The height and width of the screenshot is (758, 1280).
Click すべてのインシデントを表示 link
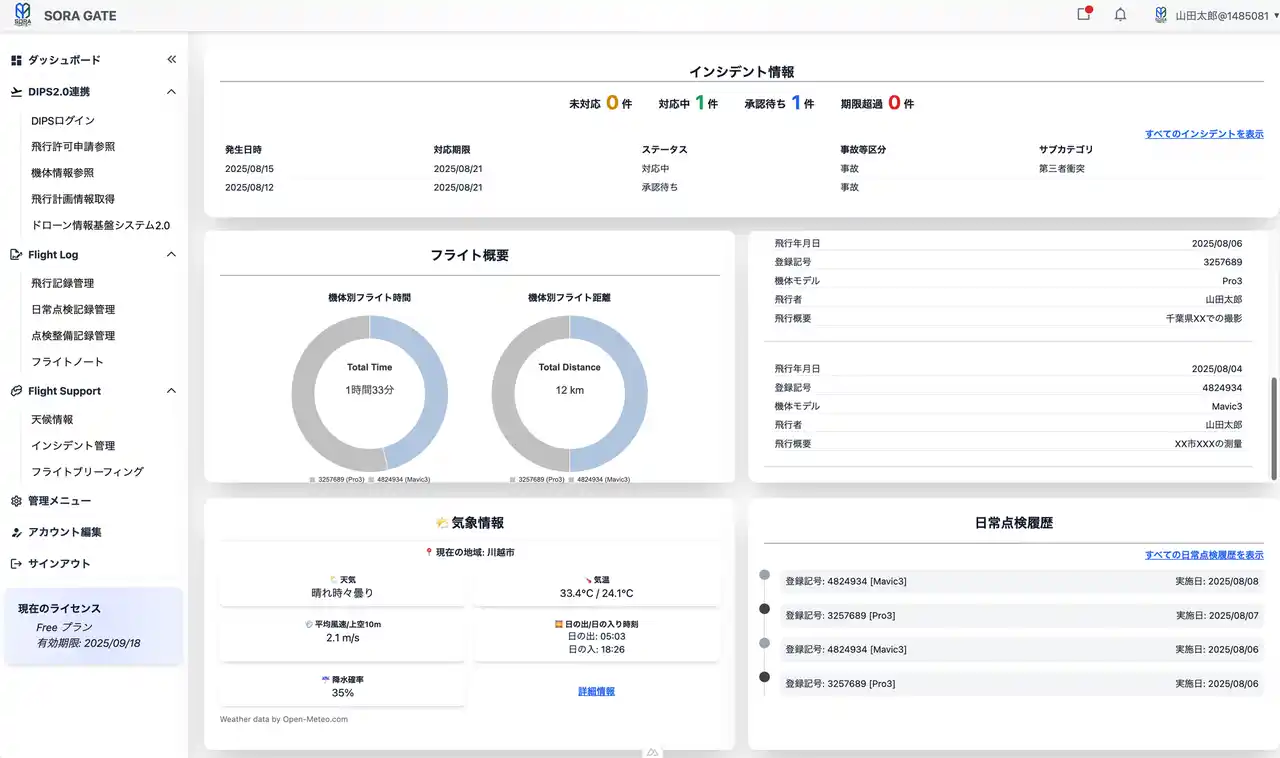pyautogui.click(x=1203, y=134)
